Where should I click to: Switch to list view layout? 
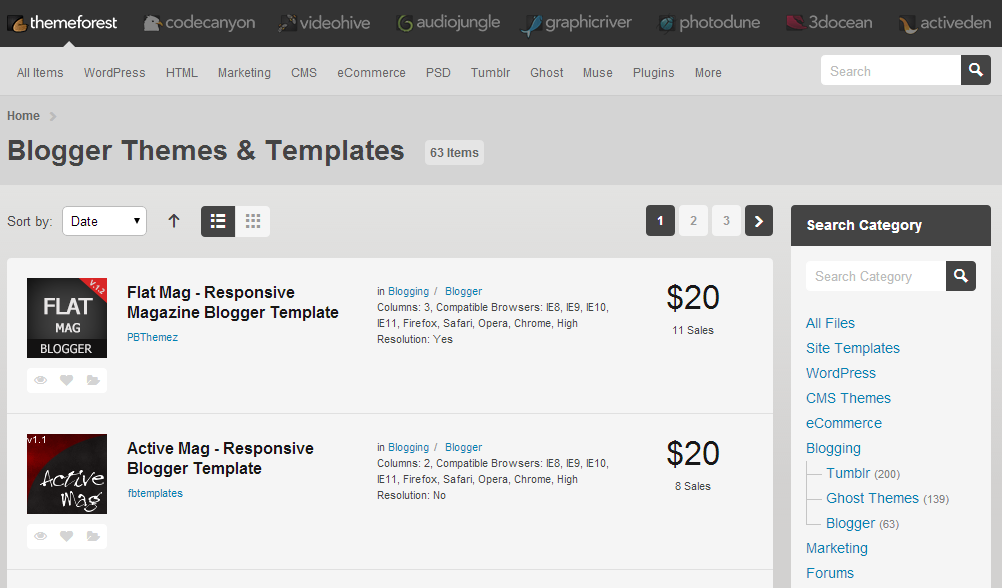218,221
